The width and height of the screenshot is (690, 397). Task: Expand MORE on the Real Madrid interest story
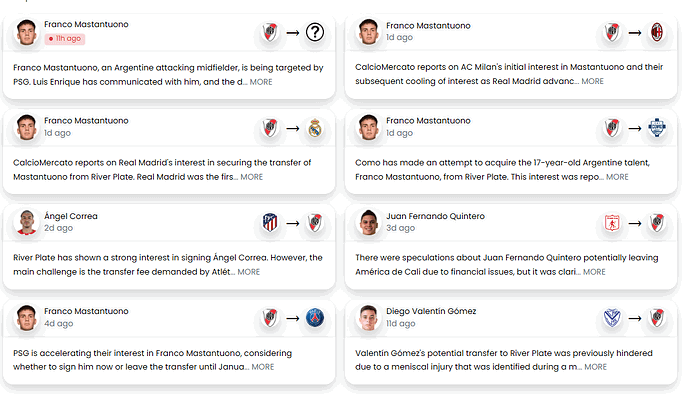point(251,177)
